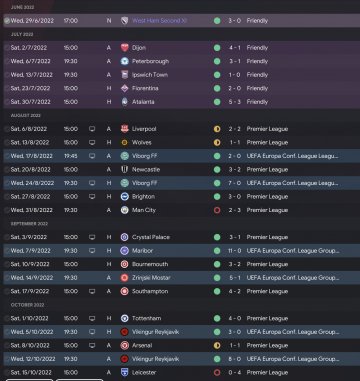This screenshot has width=360, height=381.
Task: Open the 7 - 0 result against Viborg FF
Action: (235, 183)
